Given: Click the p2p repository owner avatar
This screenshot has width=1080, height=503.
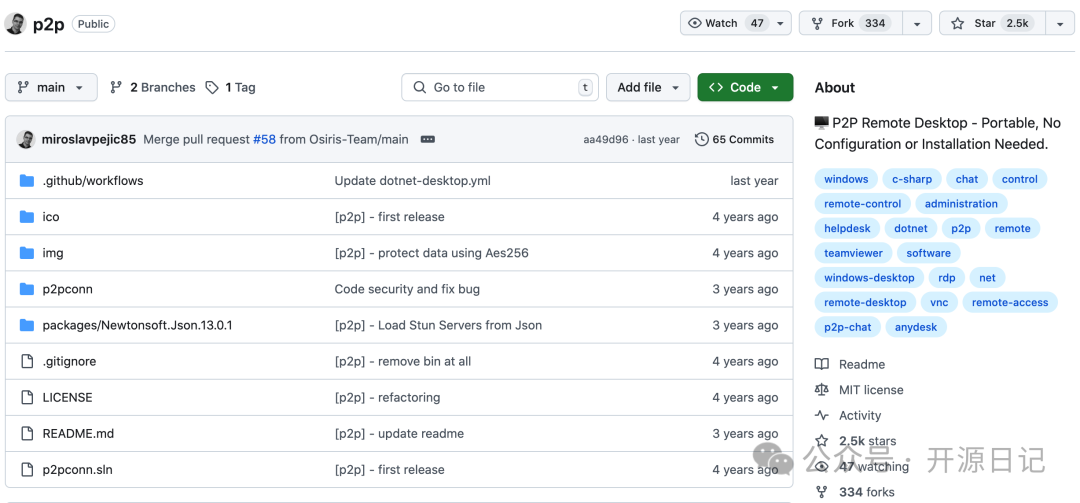Looking at the screenshot, I should (x=15, y=24).
